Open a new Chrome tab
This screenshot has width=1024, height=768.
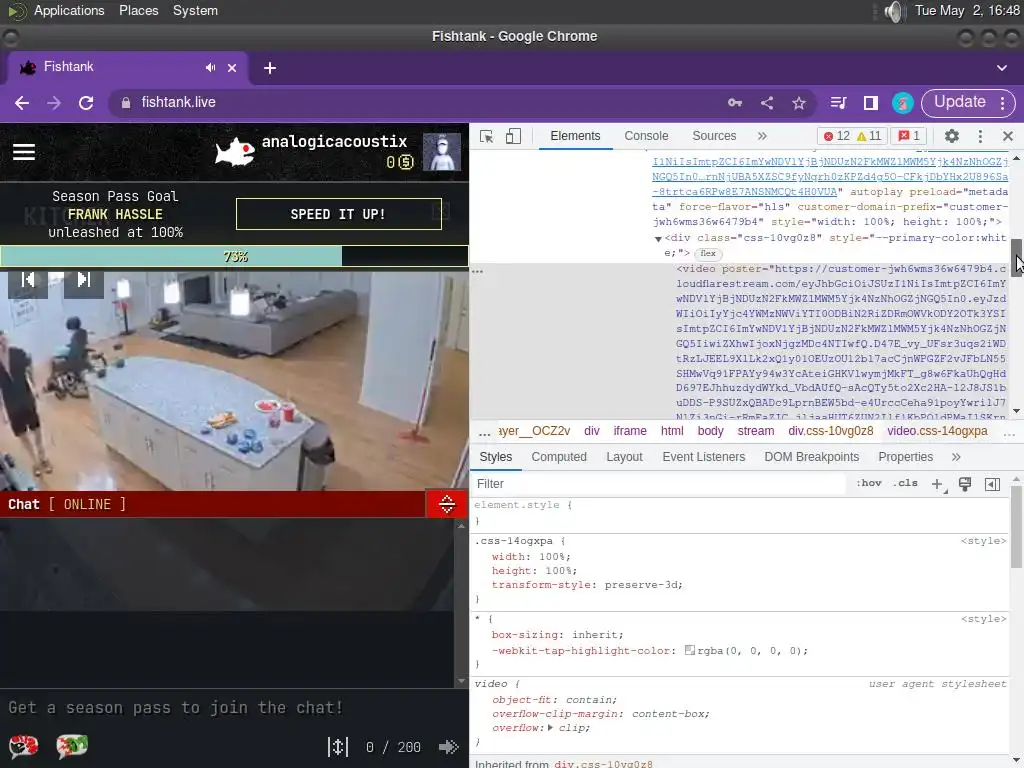click(x=270, y=68)
